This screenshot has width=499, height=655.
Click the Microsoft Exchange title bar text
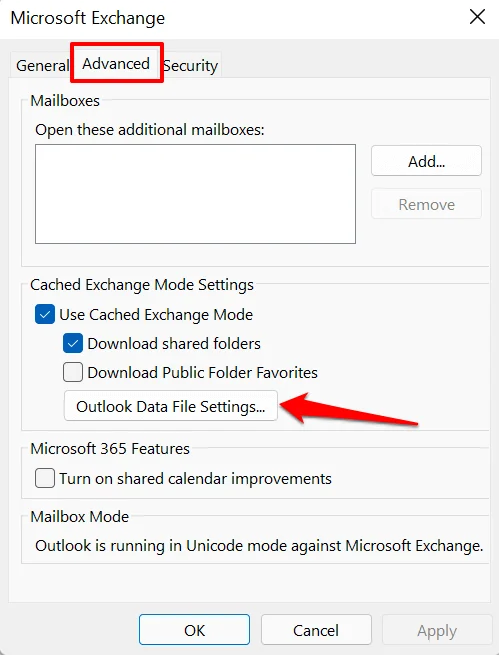point(88,18)
